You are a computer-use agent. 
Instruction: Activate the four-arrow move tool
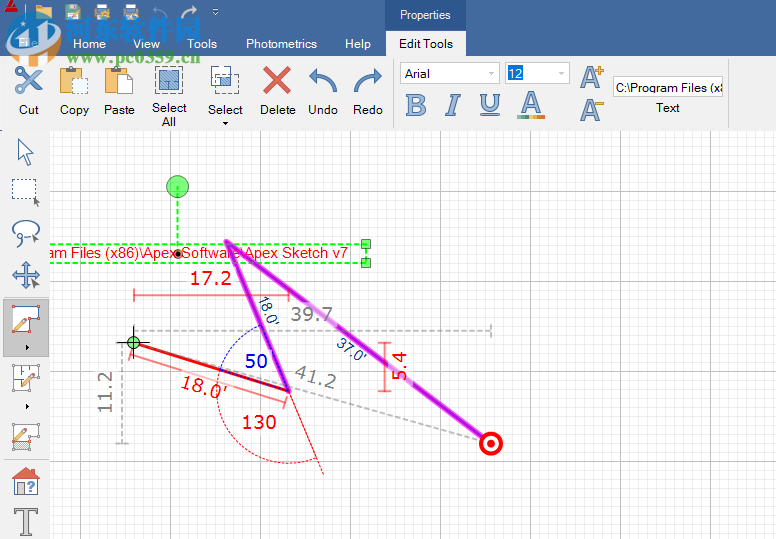25,275
